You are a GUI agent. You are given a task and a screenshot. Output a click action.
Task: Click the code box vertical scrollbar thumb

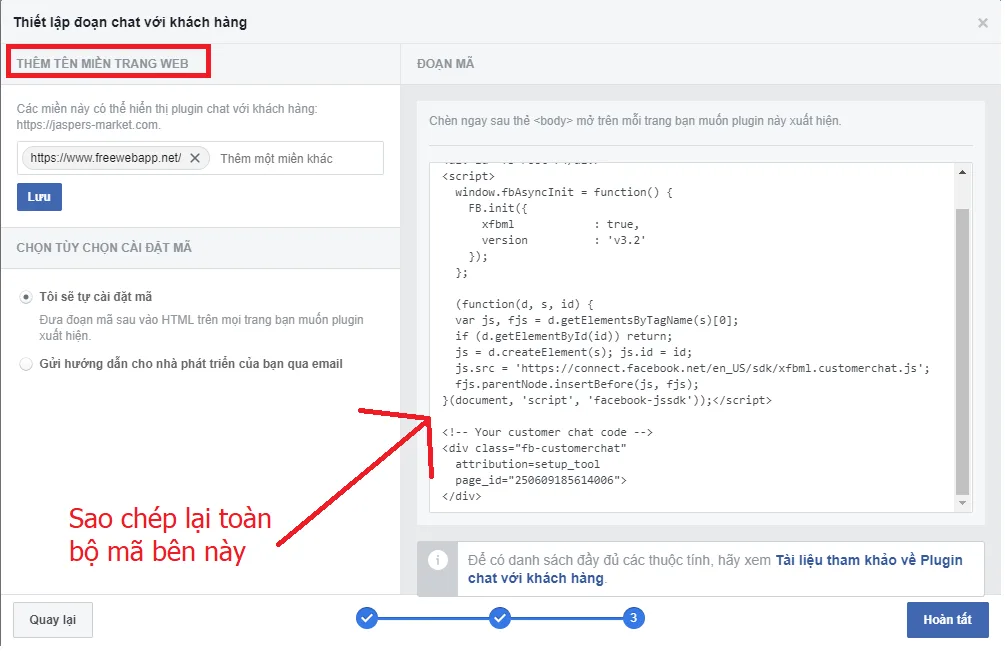pos(962,351)
